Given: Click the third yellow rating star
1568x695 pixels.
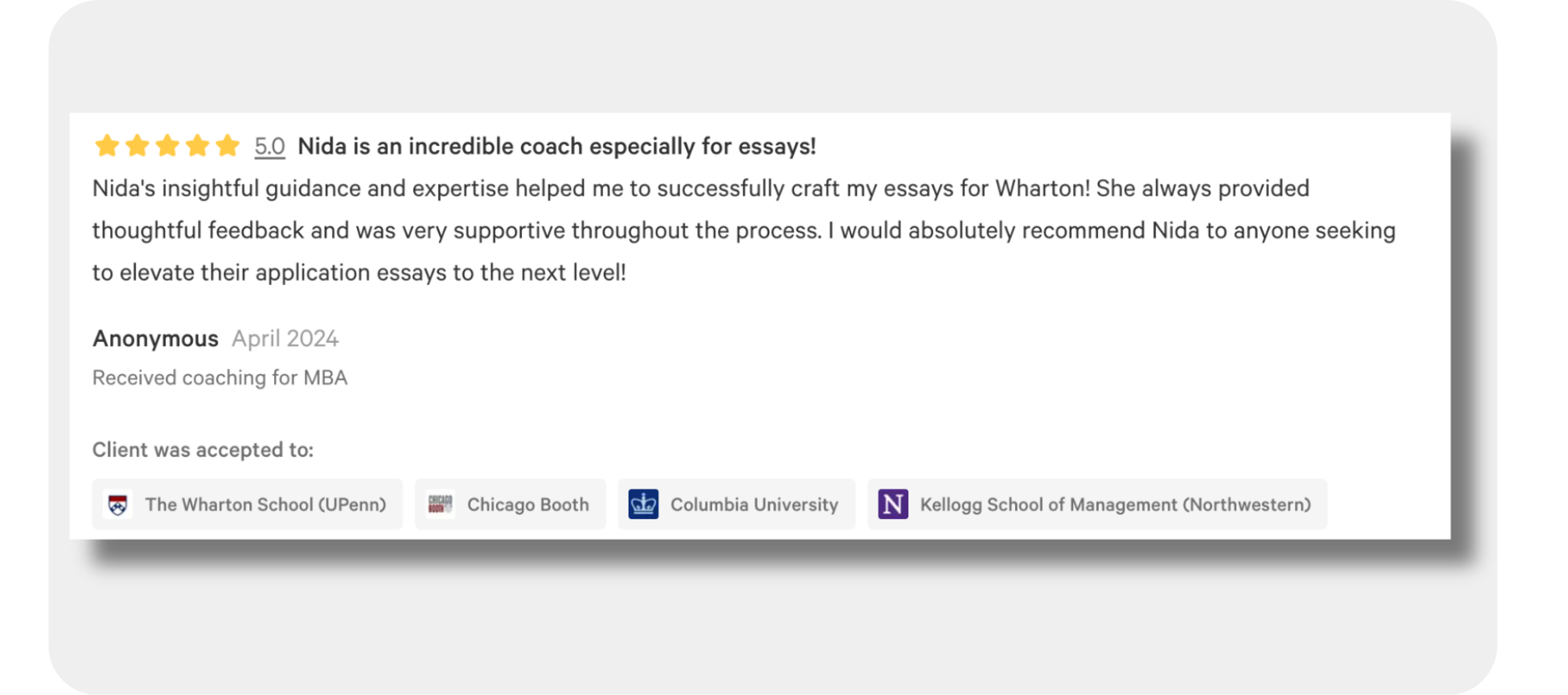Looking at the screenshot, I should [x=167, y=146].
